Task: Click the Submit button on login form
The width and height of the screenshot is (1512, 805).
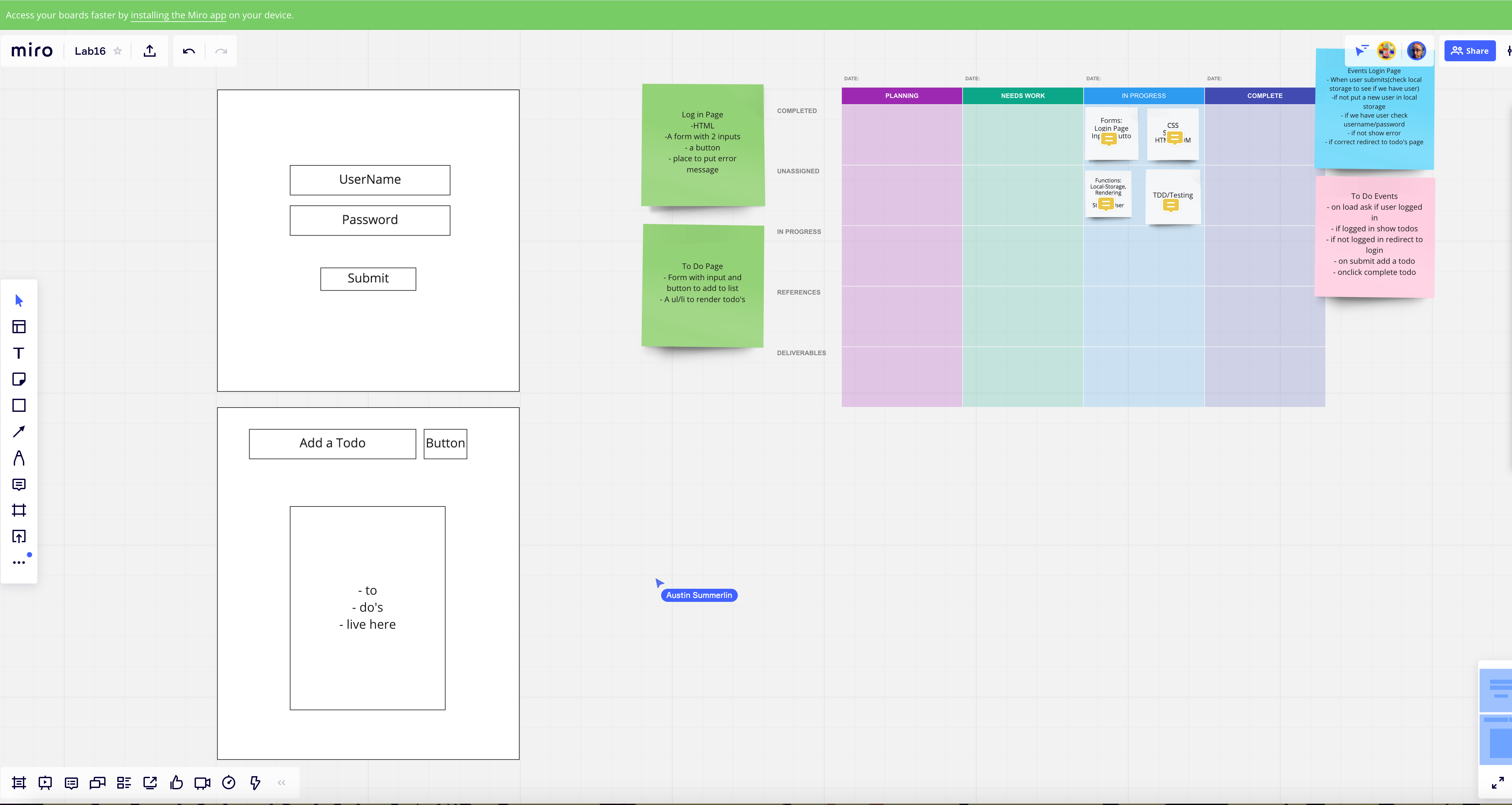Action: pyautogui.click(x=368, y=278)
